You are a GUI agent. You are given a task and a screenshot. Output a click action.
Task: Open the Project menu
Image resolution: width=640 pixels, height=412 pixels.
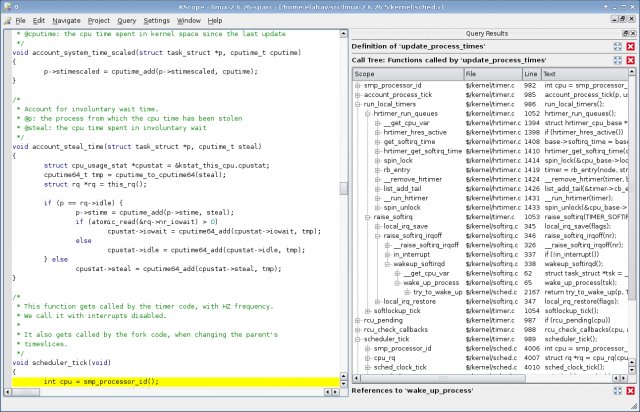[96, 20]
